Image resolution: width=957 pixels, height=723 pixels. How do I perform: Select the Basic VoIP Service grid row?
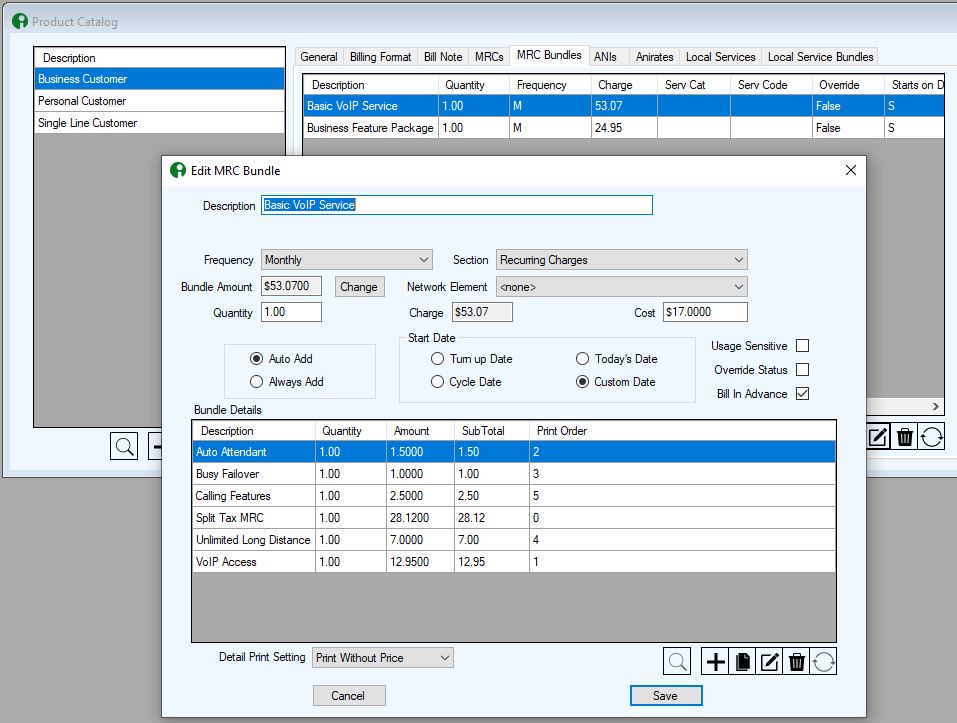coord(624,106)
